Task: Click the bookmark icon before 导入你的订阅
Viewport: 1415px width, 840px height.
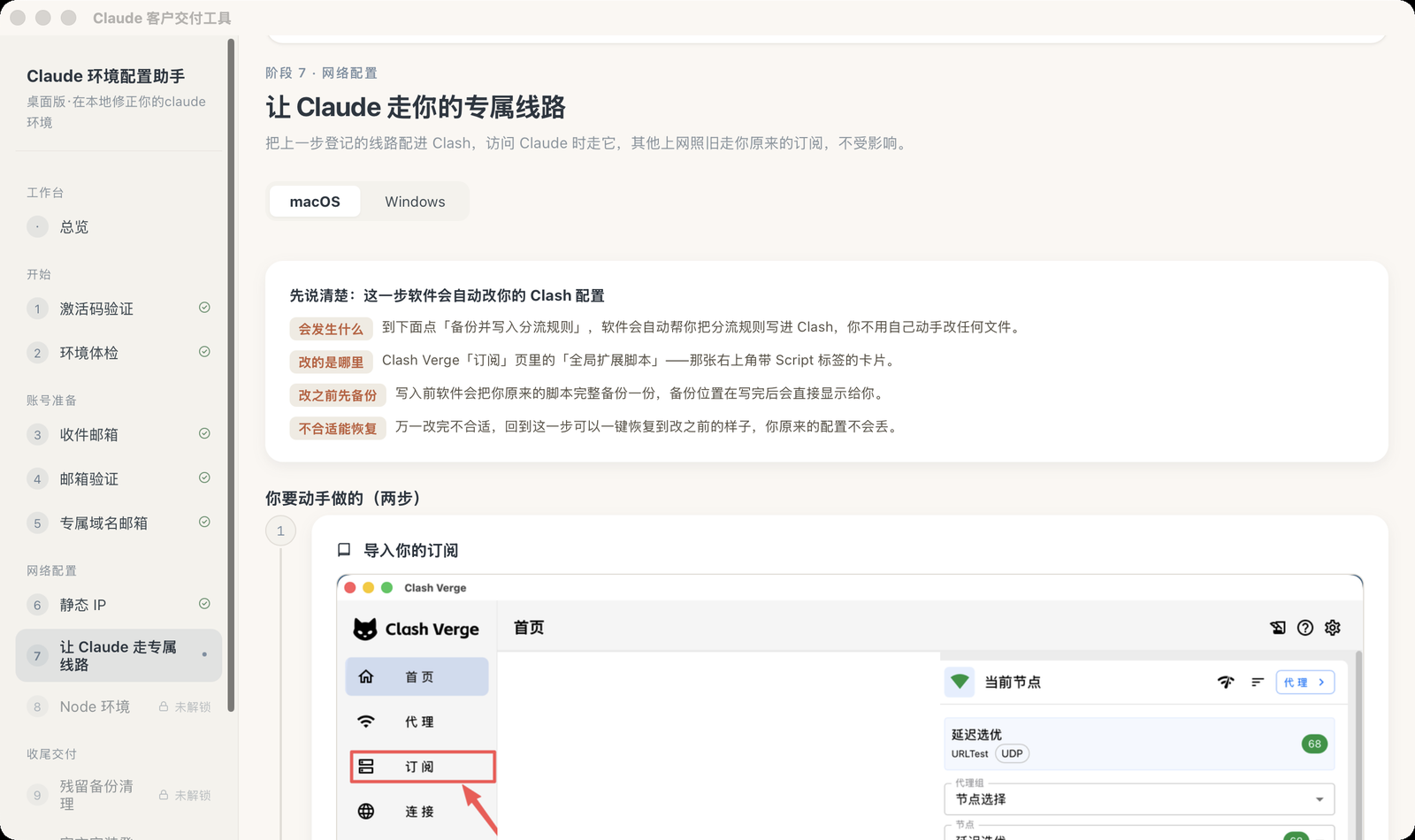Action: point(344,550)
